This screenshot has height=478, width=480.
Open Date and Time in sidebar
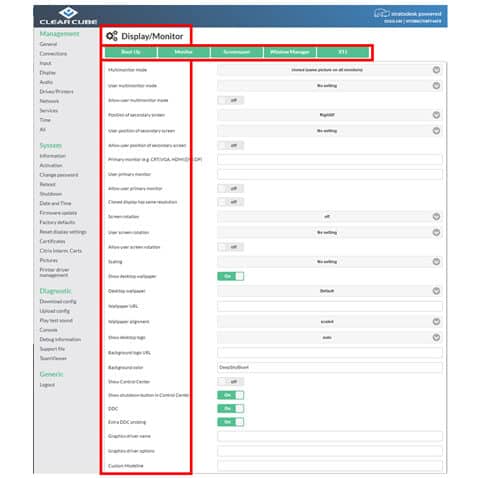pyautogui.click(x=55, y=203)
